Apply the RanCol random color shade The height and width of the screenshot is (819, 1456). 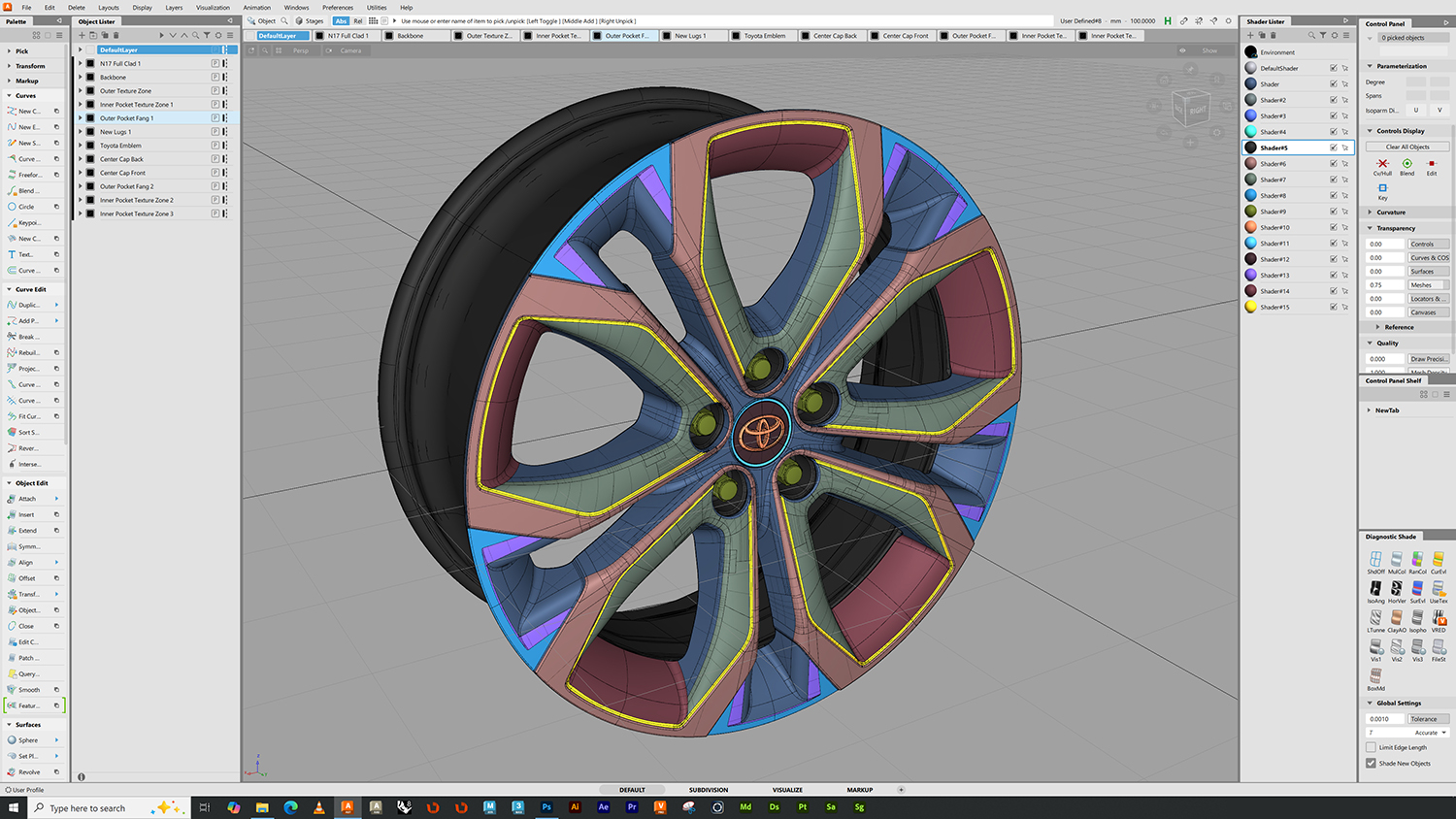point(1418,562)
